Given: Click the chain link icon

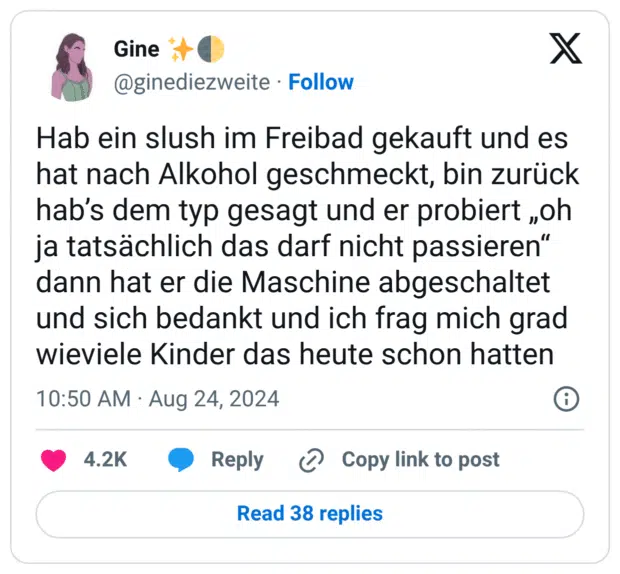Looking at the screenshot, I should point(312,460).
